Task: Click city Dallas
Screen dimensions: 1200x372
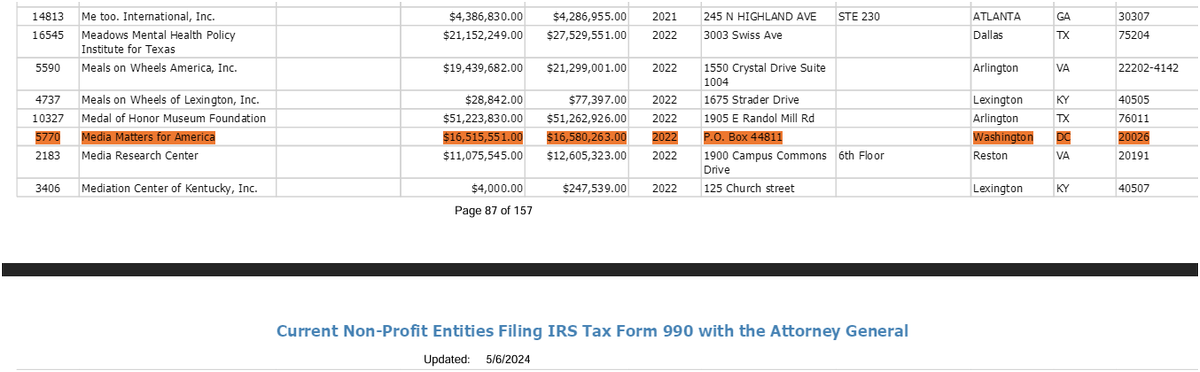Action: pyautogui.click(x=987, y=35)
